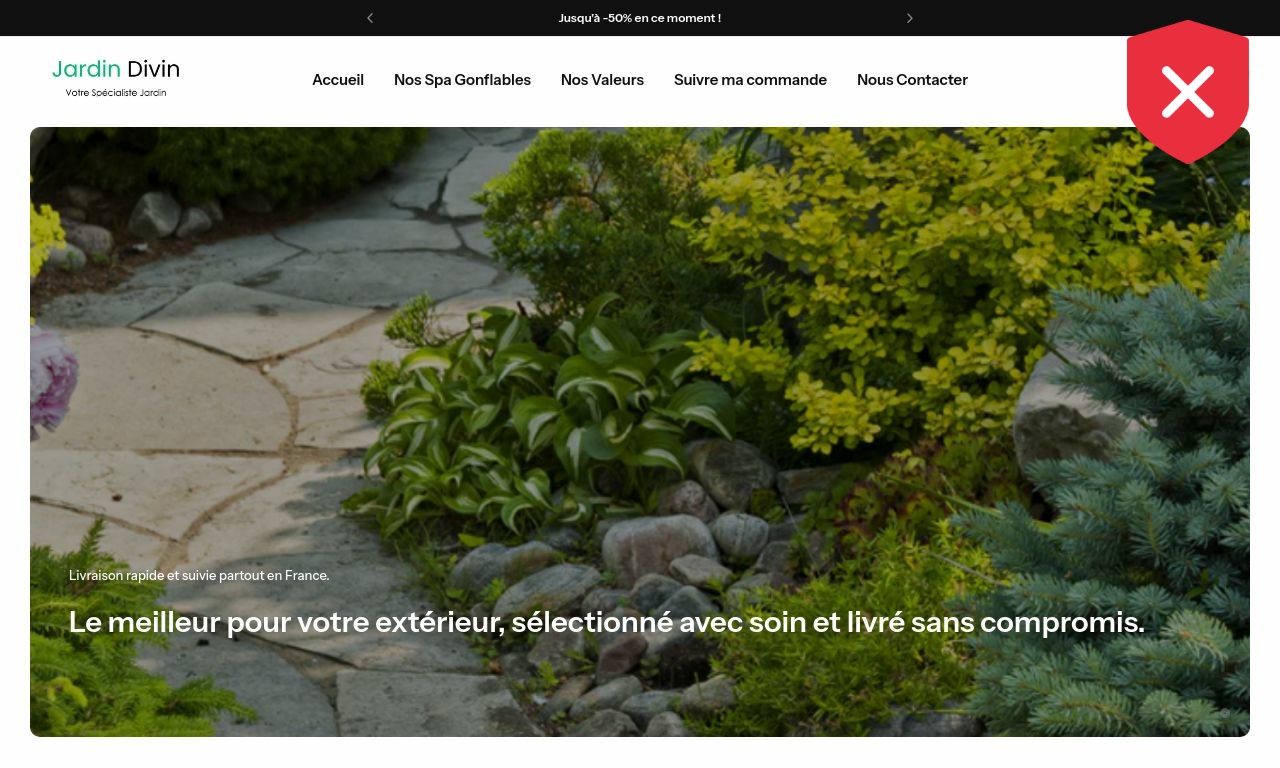Viewport: 1280px width, 768px height.
Task: Advance to next announcement with right chevron
Action: pyautogui.click(x=909, y=18)
